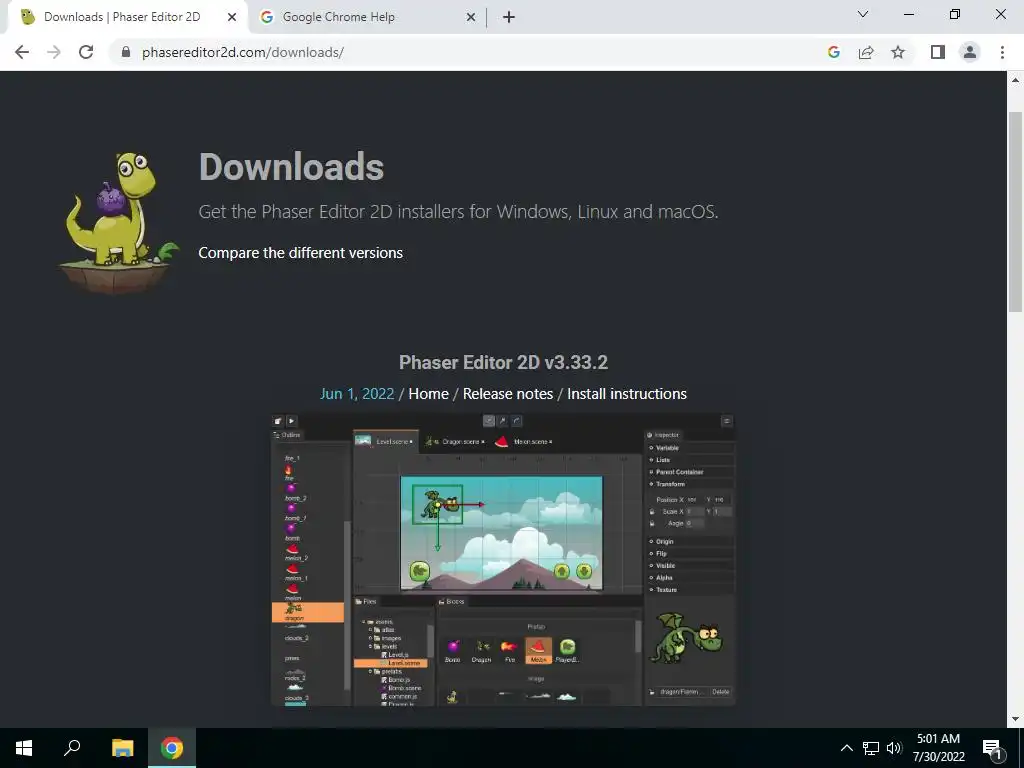Open File Explorer from the taskbar
The width and height of the screenshot is (1024, 768).
coord(122,748)
